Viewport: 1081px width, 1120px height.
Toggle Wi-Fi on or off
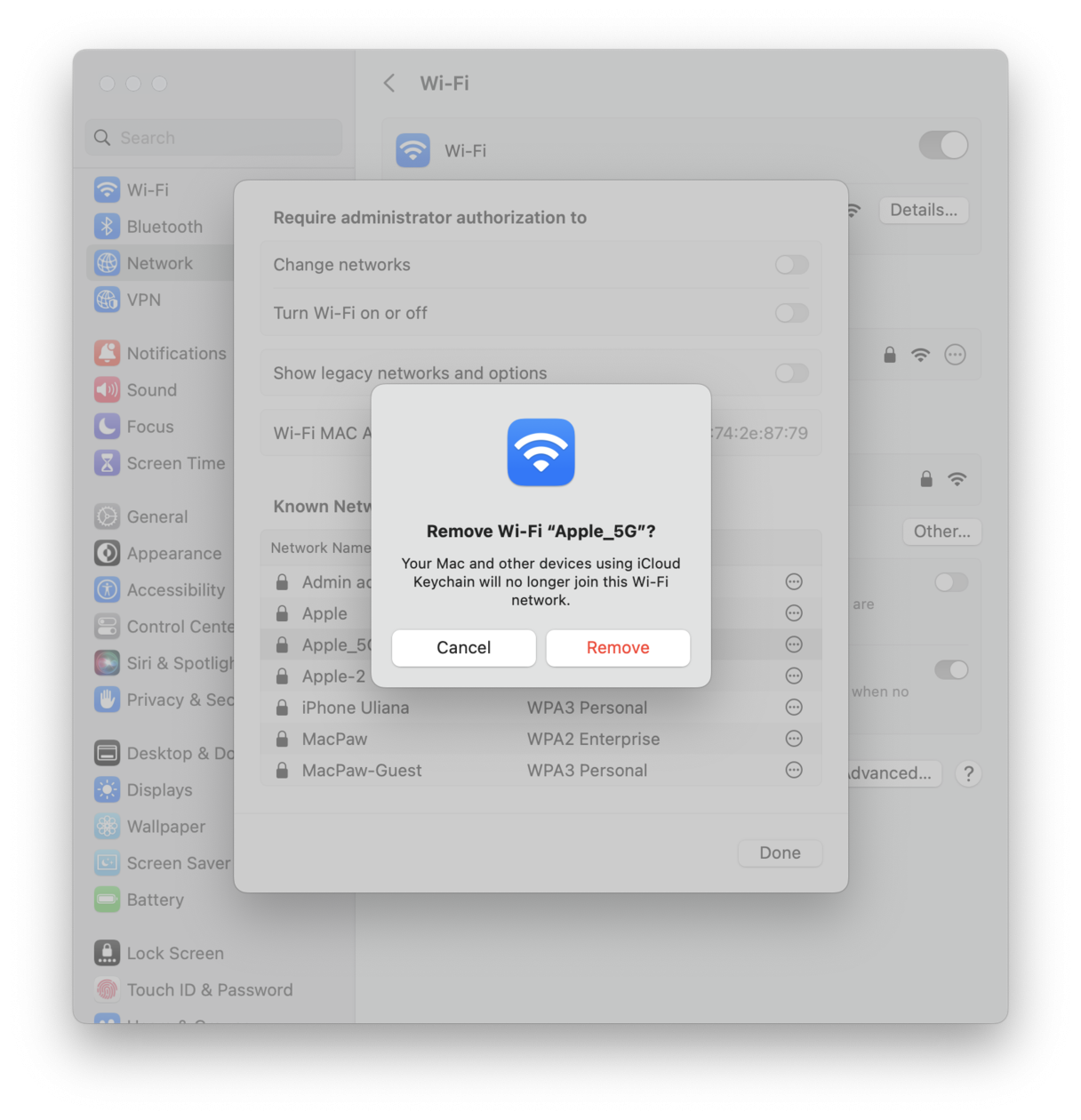coord(943,145)
